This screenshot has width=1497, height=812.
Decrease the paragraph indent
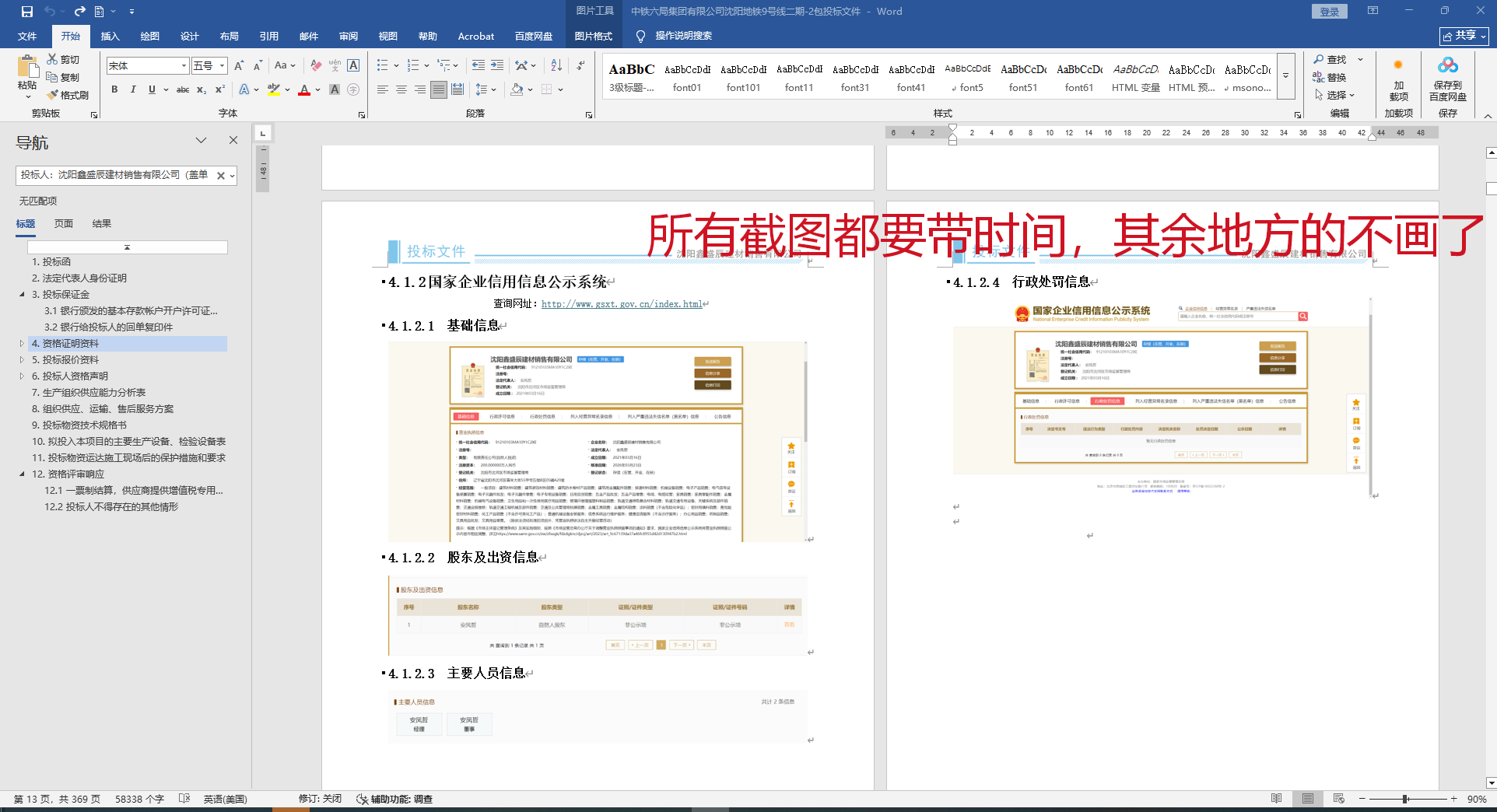coord(478,65)
